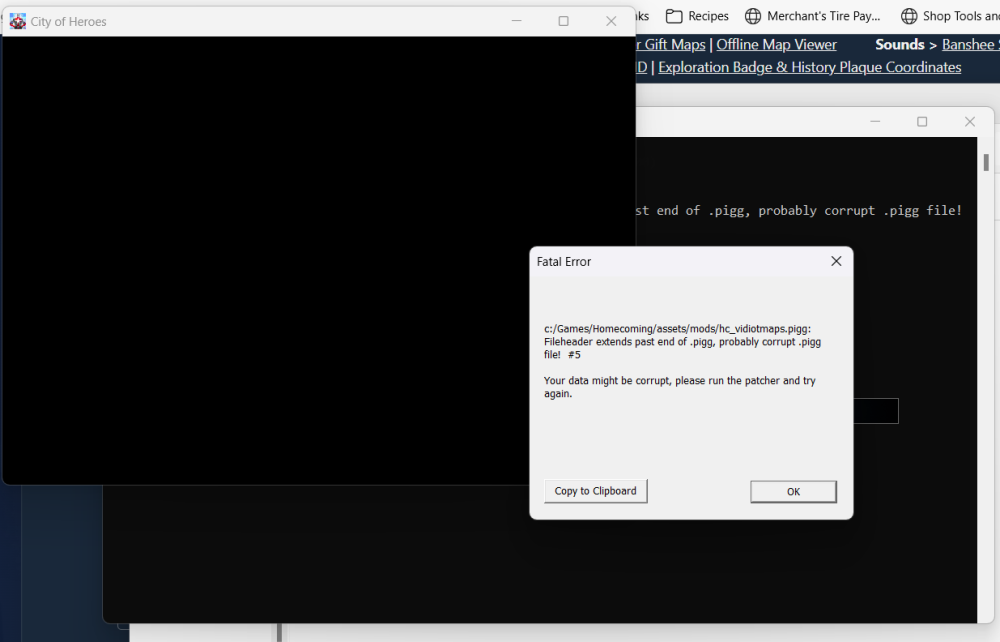
Task: Open the Offline Map Viewer link
Action: pyautogui.click(x=776, y=44)
